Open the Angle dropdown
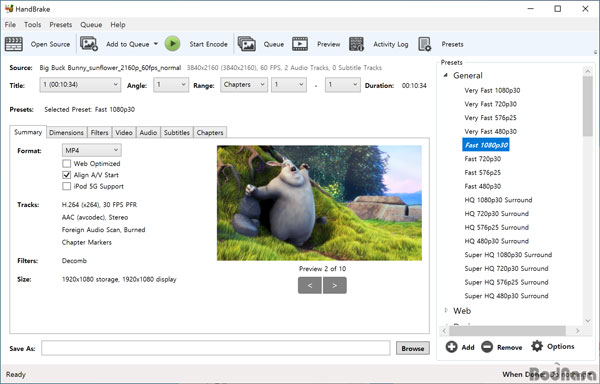The image size is (600, 384). click(171, 85)
